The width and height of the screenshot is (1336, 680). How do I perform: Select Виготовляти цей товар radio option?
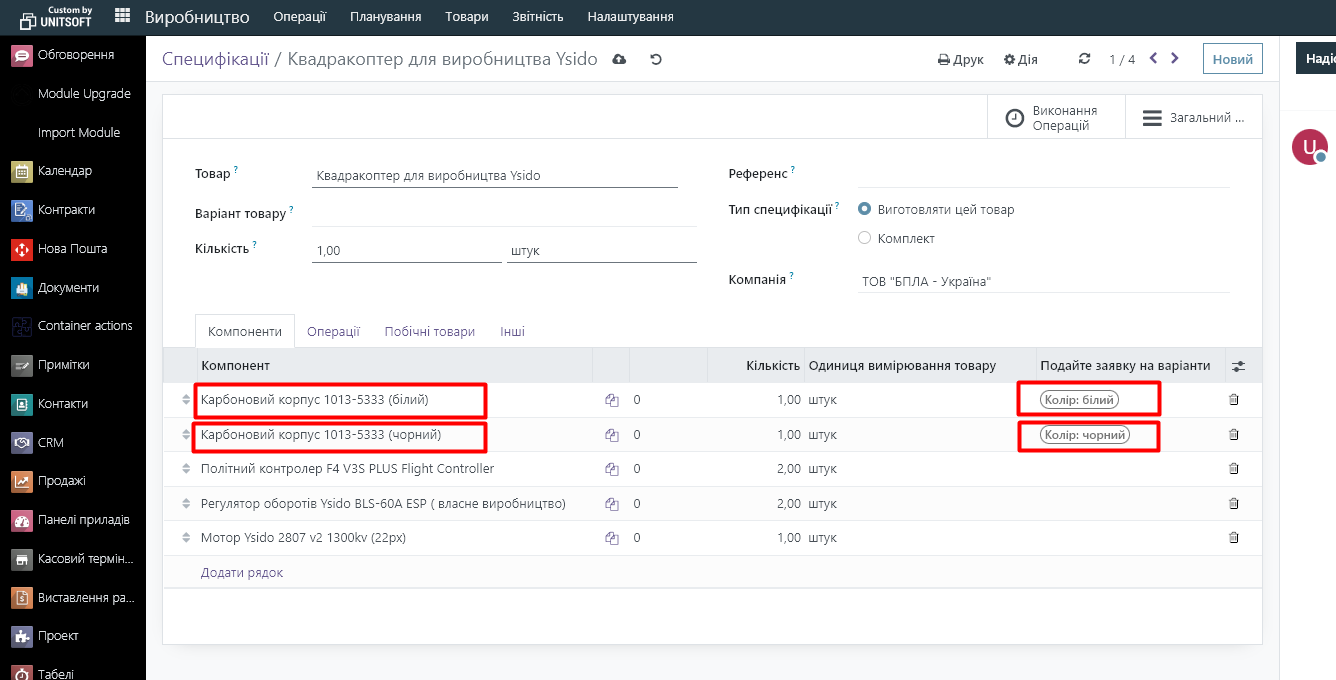coord(865,210)
